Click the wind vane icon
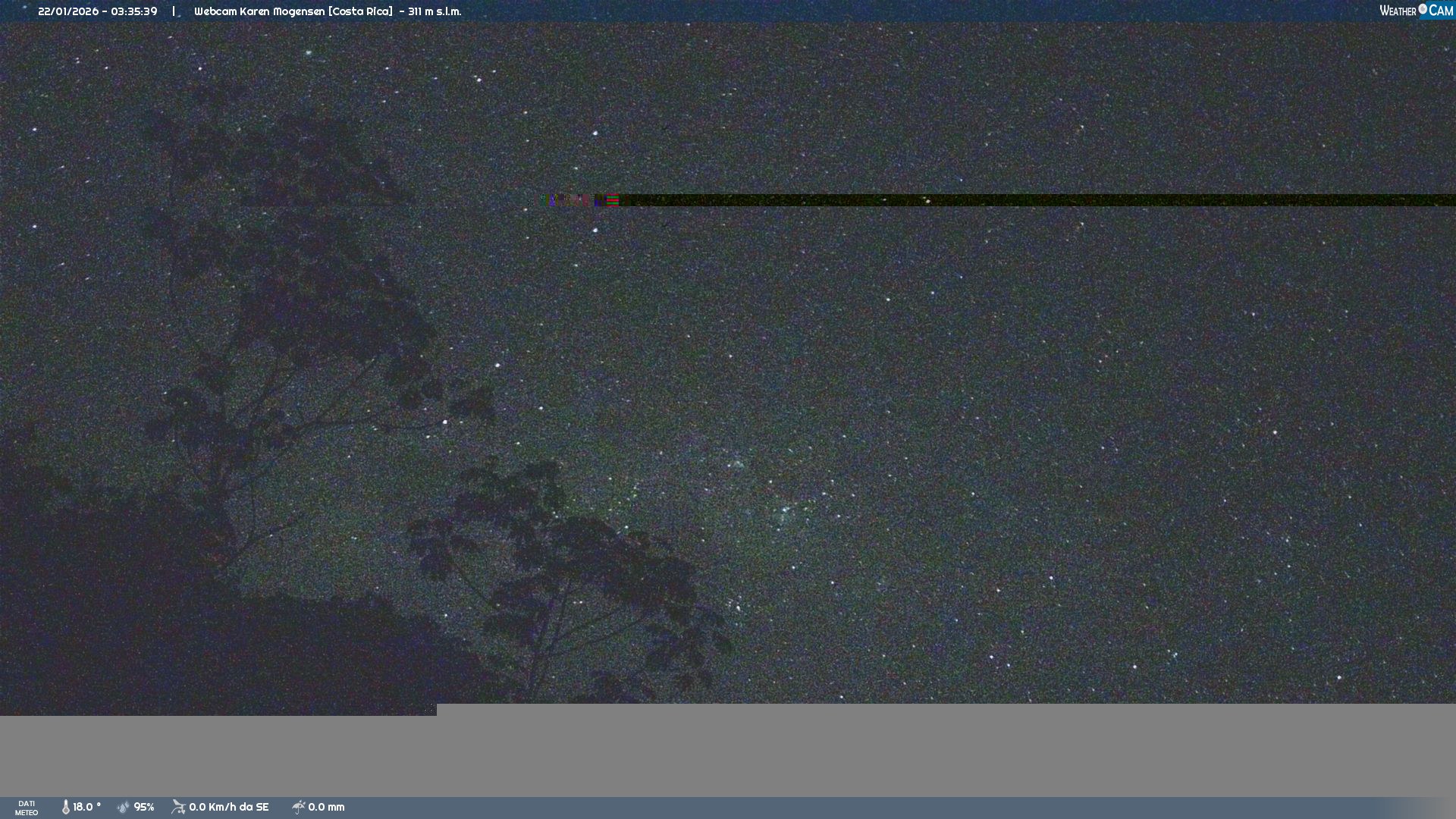 click(x=178, y=807)
